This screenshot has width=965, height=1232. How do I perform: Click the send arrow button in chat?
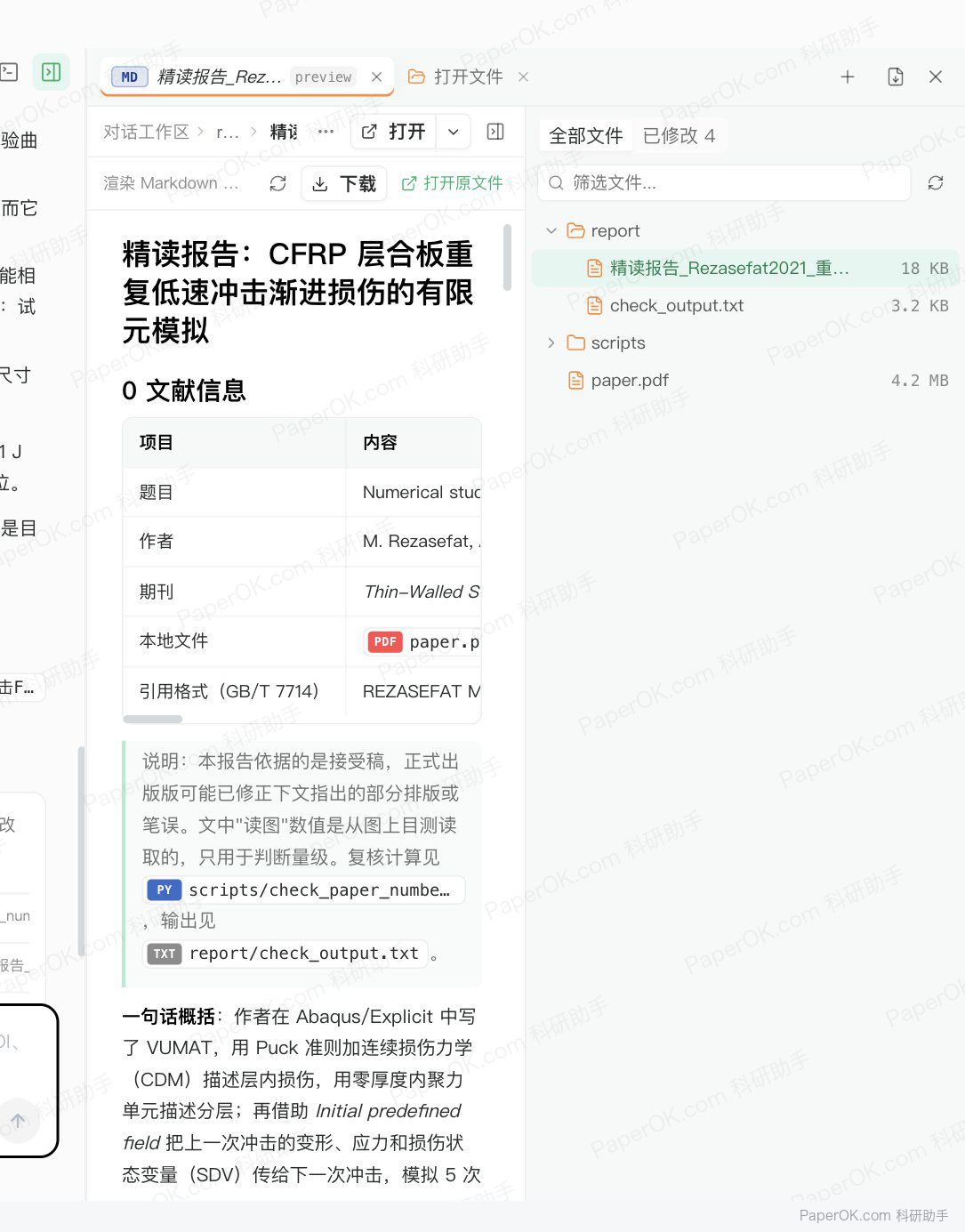tap(18, 1121)
